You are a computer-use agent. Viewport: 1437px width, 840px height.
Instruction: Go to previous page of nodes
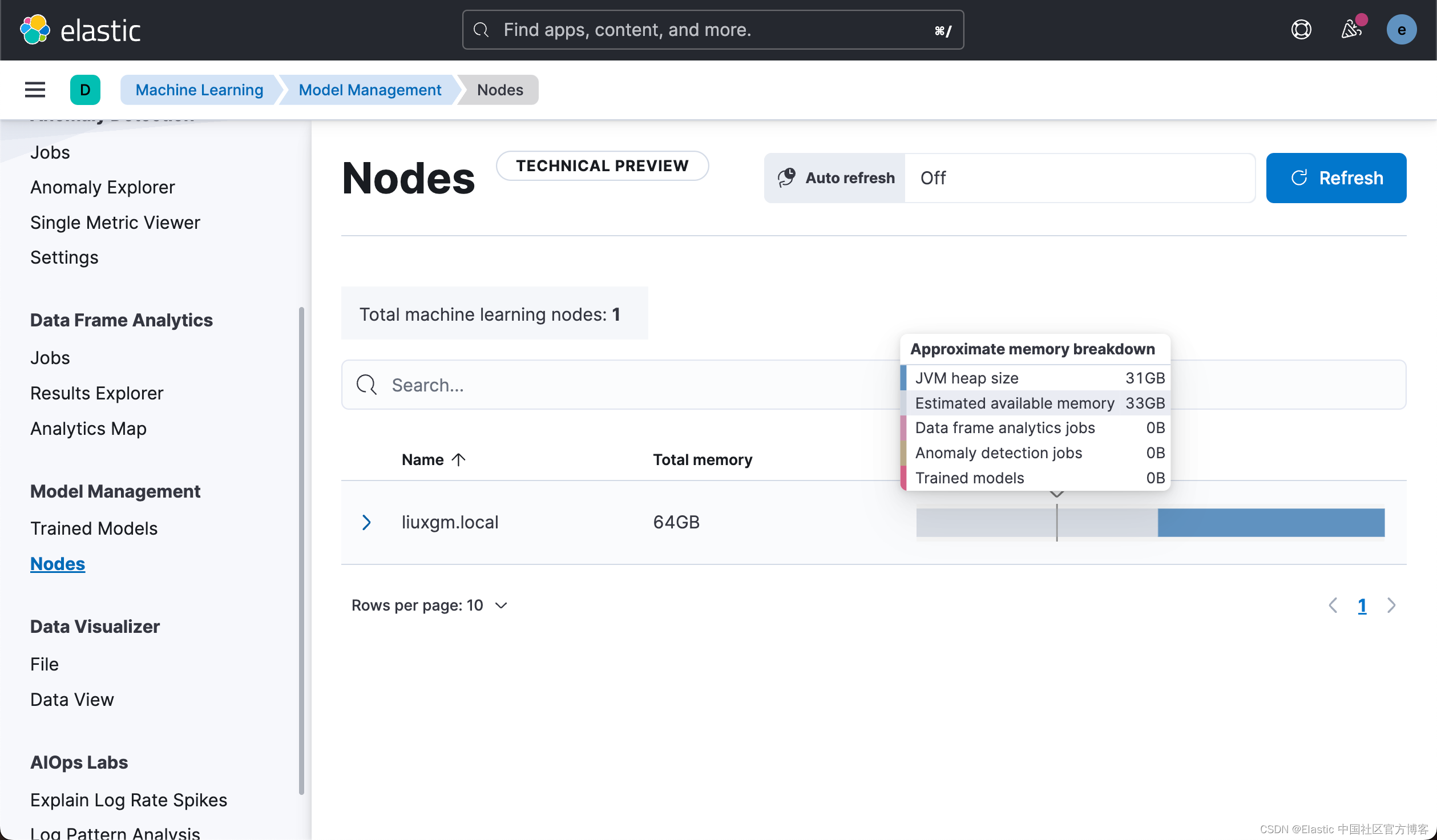(1333, 605)
